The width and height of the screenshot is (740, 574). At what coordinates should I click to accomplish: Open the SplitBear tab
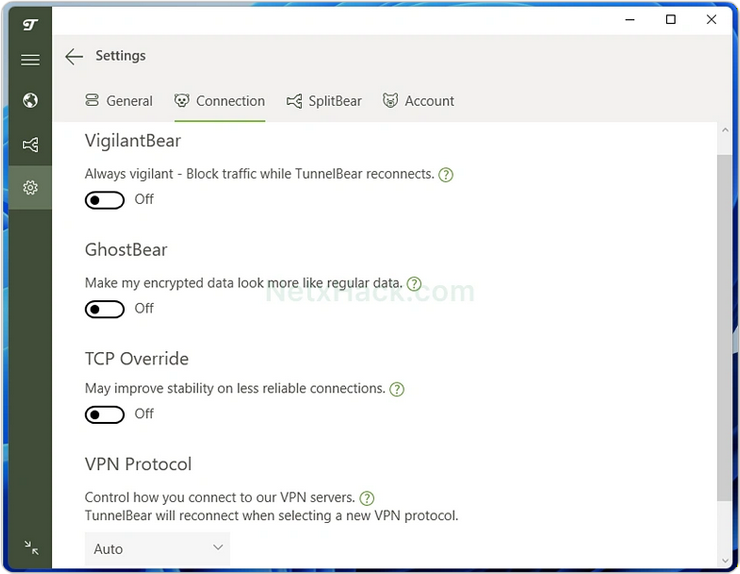324,101
